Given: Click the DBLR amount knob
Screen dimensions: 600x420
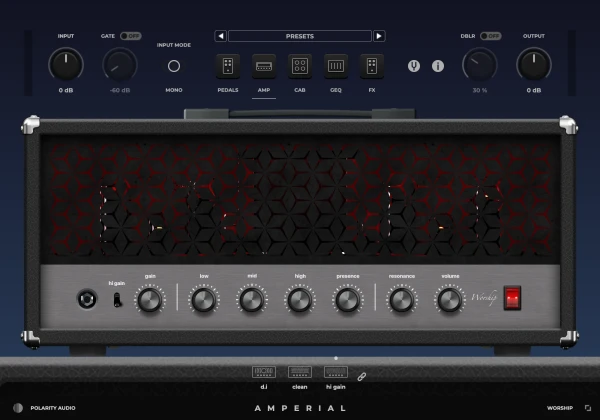Looking at the screenshot, I should pos(479,64).
